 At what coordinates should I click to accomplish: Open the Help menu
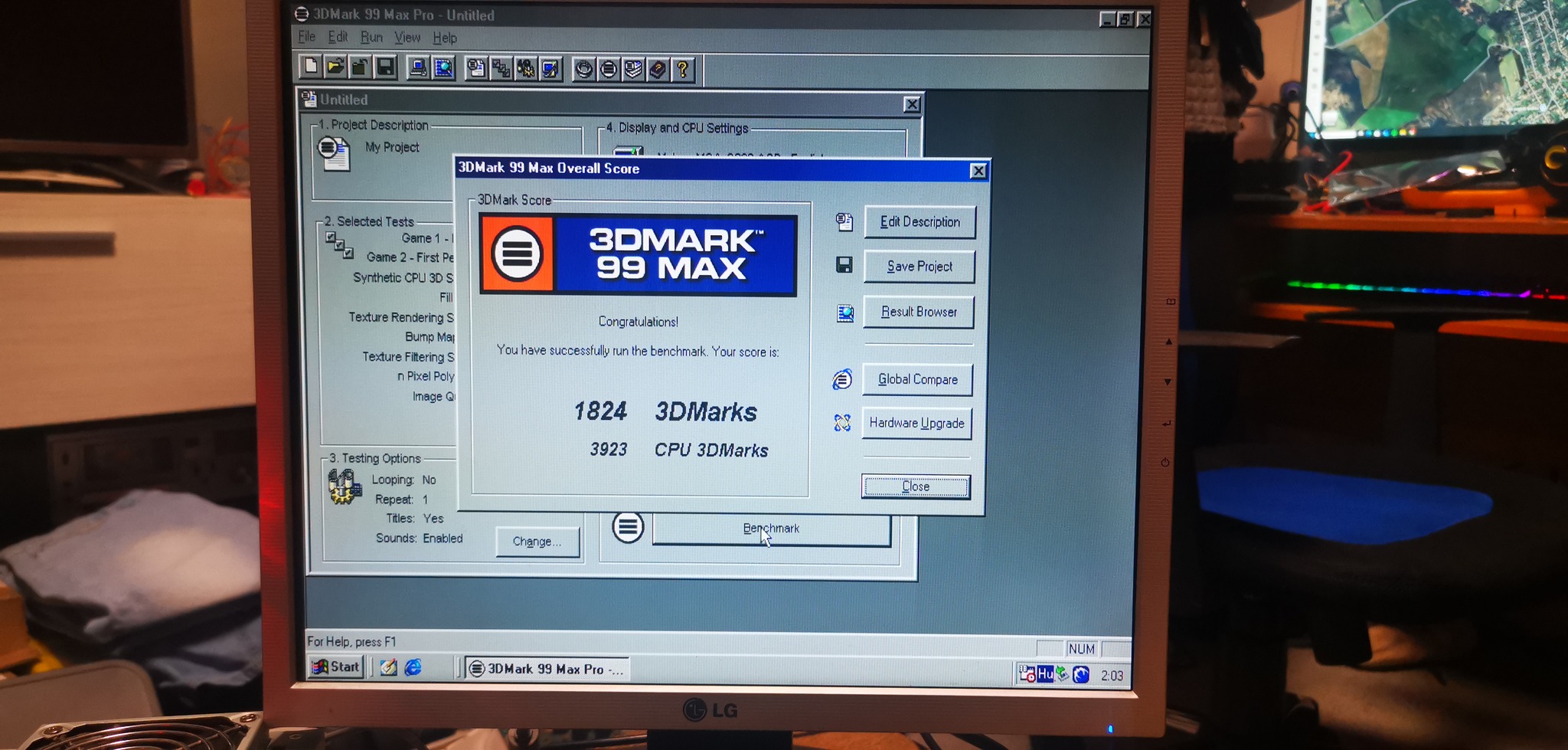(x=445, y=38)
